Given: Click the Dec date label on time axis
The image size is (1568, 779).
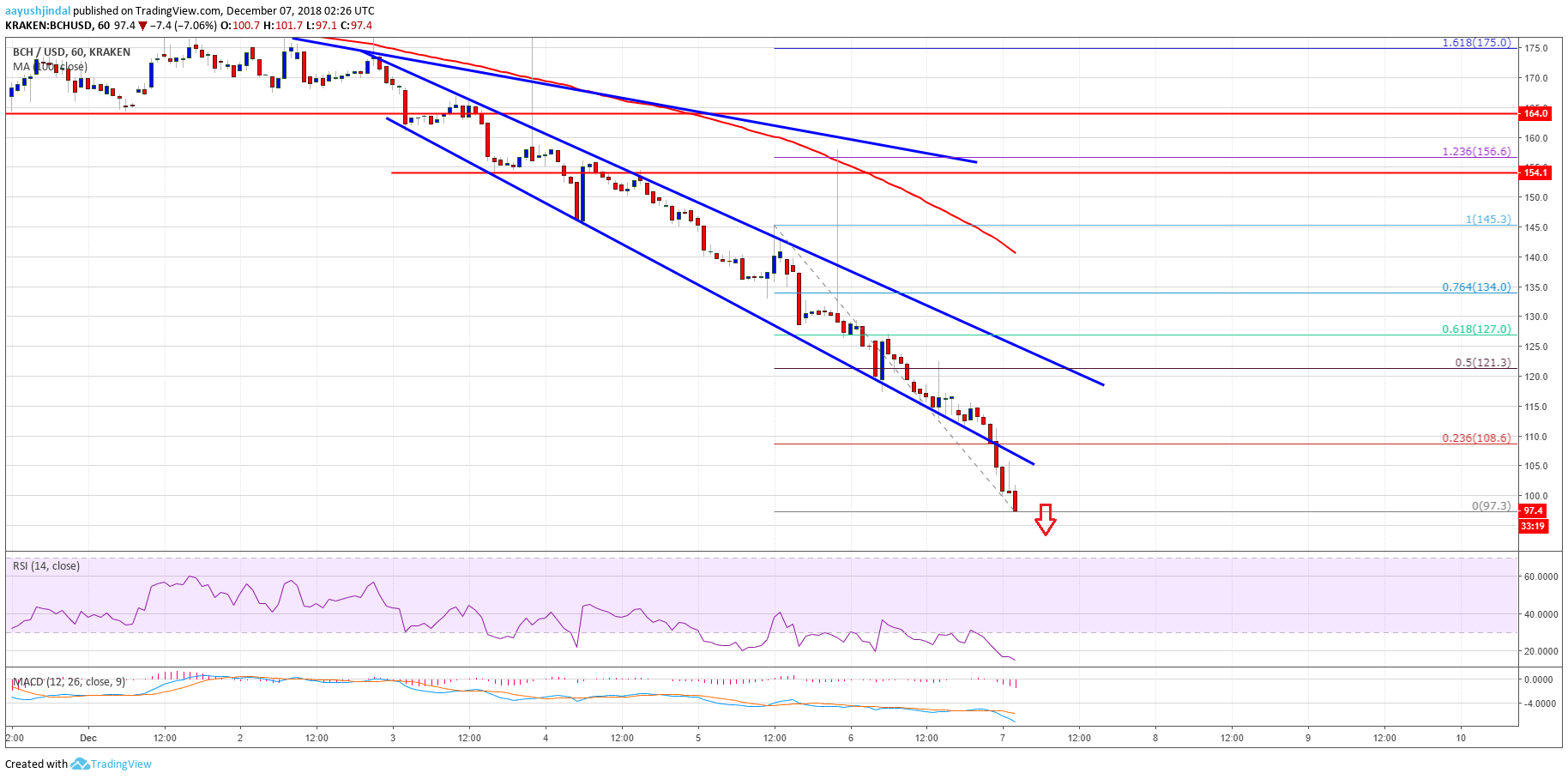Looking at the screenshot, I should [x=88, y=737].
